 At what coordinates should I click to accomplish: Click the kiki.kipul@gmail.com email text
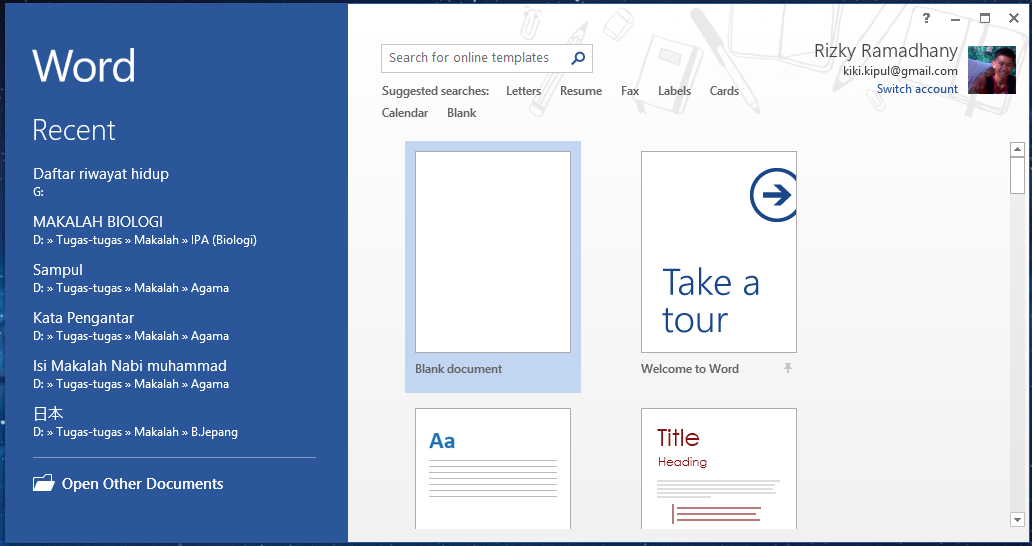pos(900,71)
